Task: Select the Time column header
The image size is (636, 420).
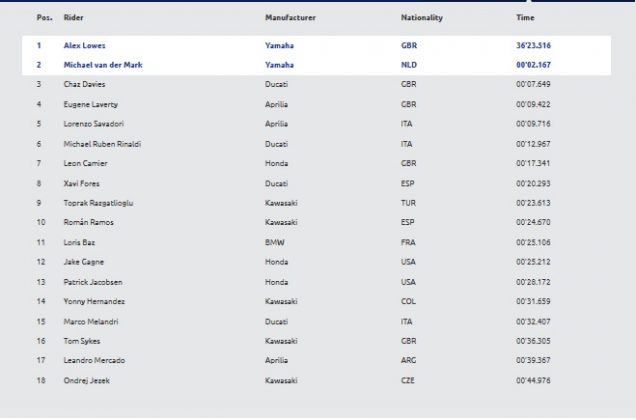Action: [x=525, y=18]
